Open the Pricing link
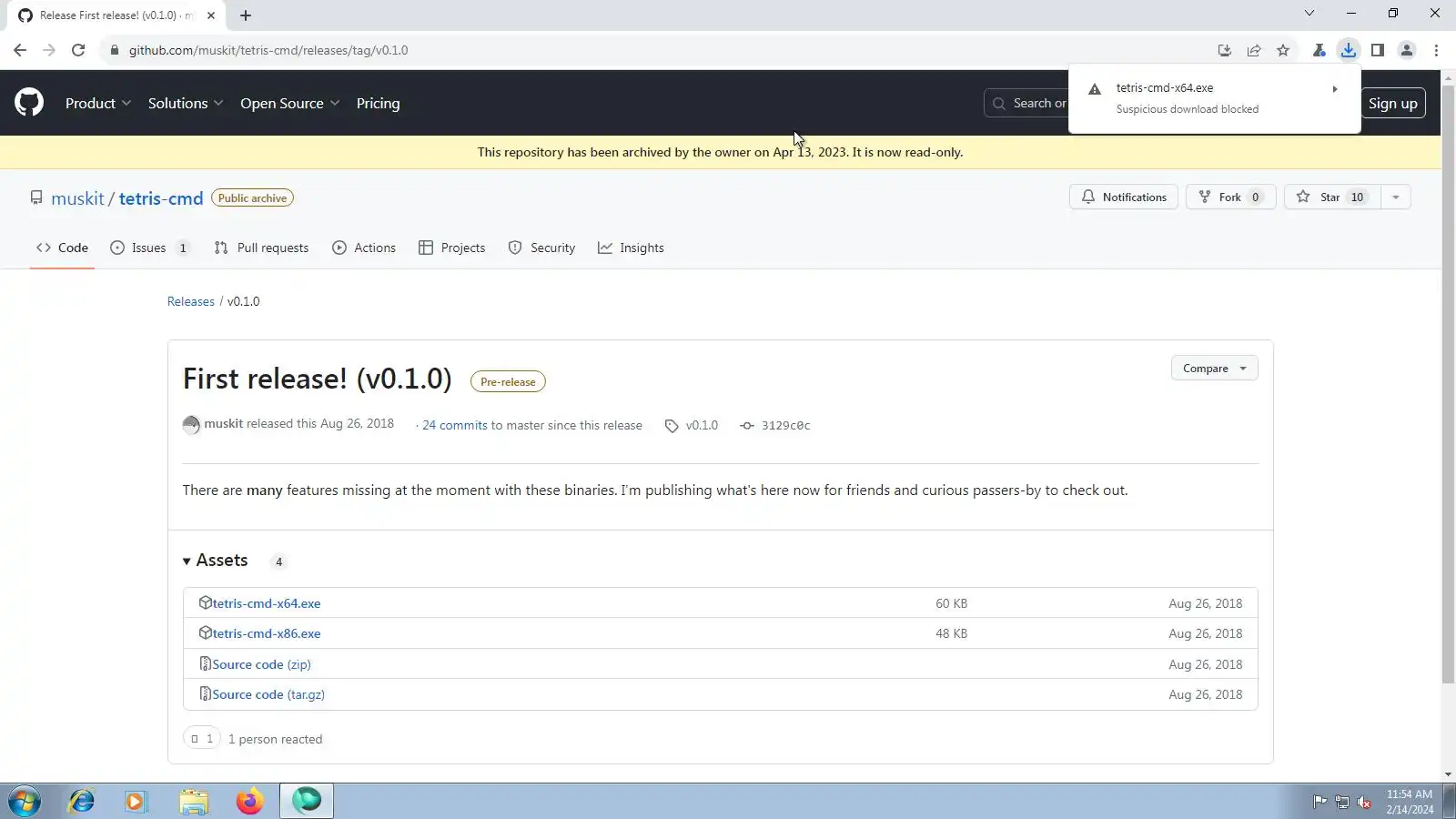The width and height of the screenshot is (1456, 819). pos(379,103)
